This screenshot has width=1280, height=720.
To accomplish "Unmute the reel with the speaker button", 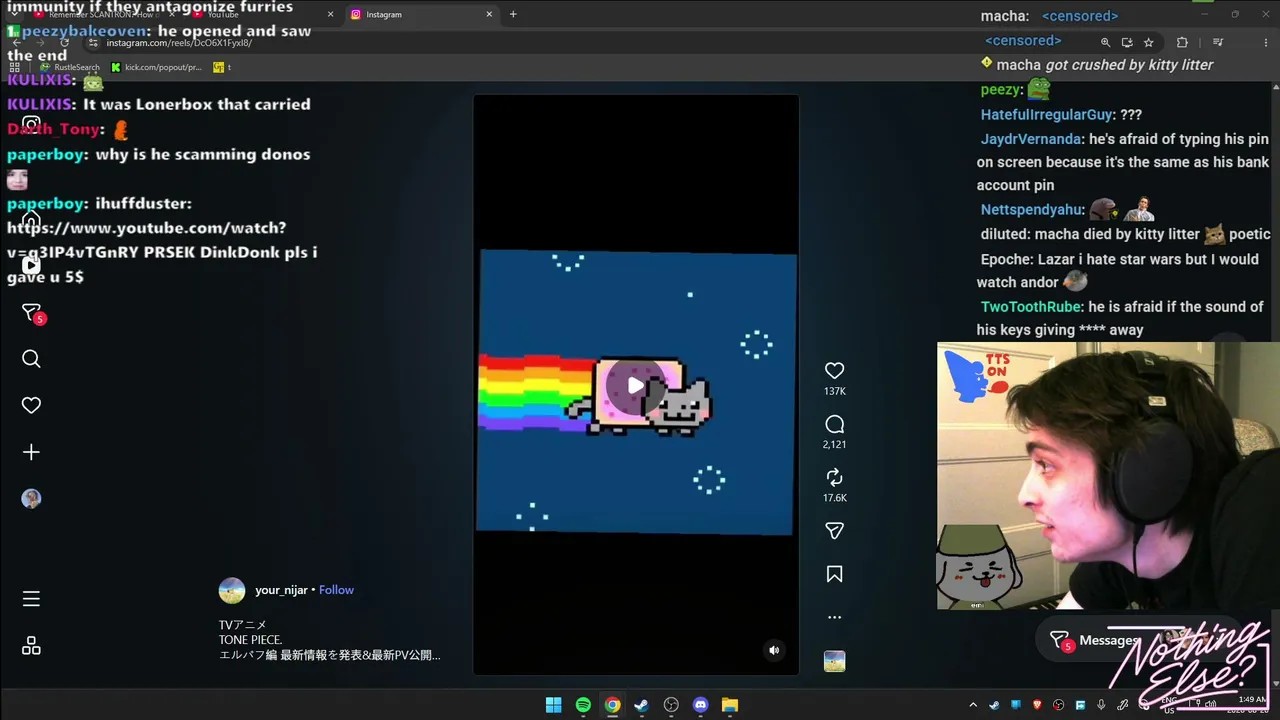I will pos(773,650).
